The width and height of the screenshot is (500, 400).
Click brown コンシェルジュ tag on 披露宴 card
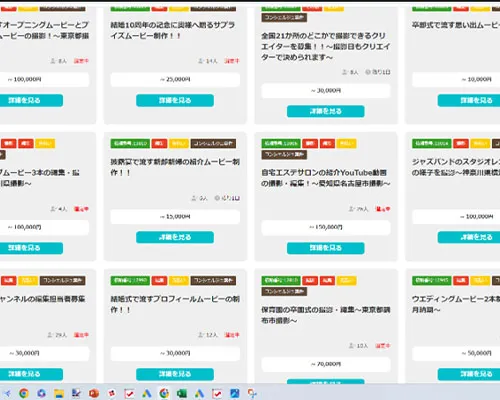[213, 144]
